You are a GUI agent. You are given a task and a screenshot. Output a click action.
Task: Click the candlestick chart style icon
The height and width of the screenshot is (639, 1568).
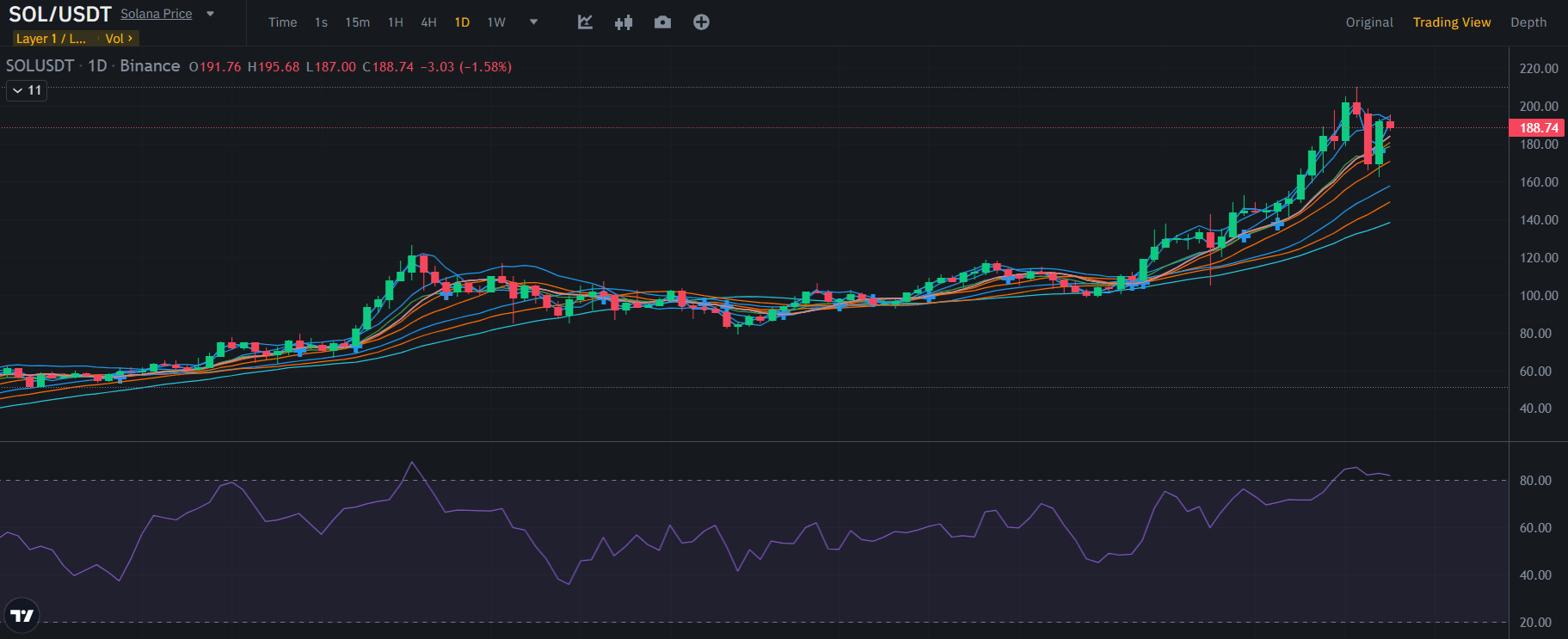pos(624,22)
